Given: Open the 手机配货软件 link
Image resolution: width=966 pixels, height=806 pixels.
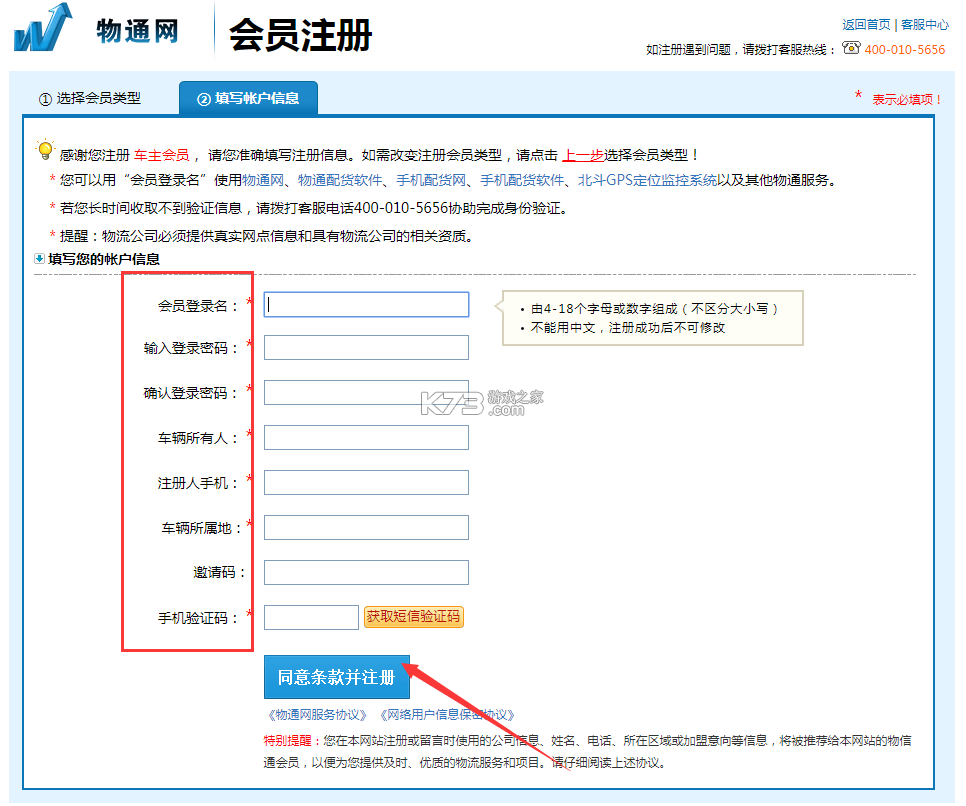Looking at the screenshot, I should pyautogui.click(x=522, y=181).
